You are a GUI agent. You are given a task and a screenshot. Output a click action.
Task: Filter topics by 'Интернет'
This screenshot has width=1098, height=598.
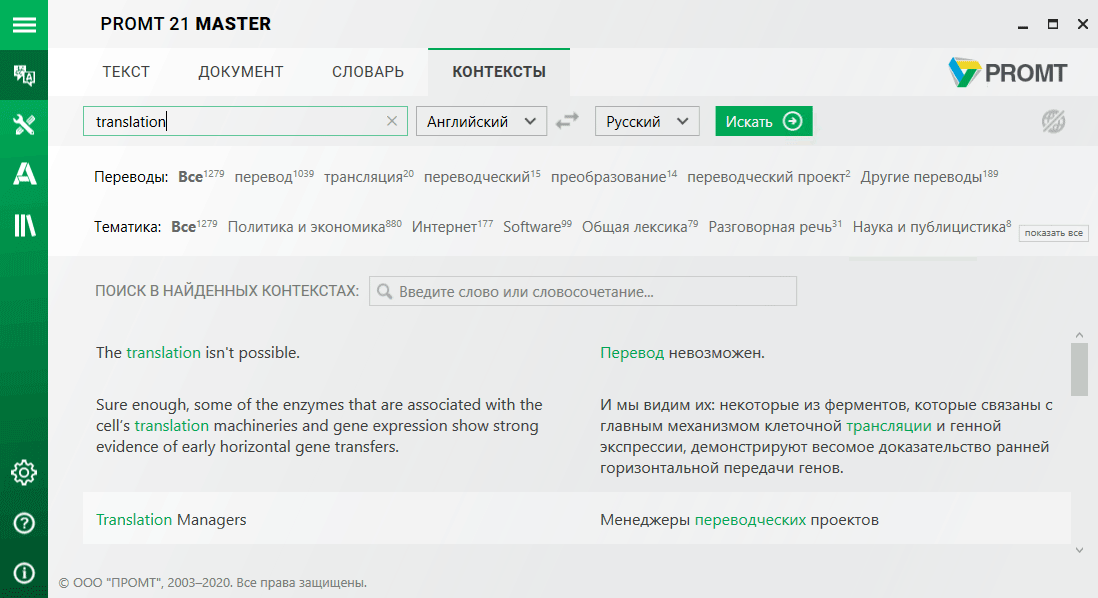452,226
